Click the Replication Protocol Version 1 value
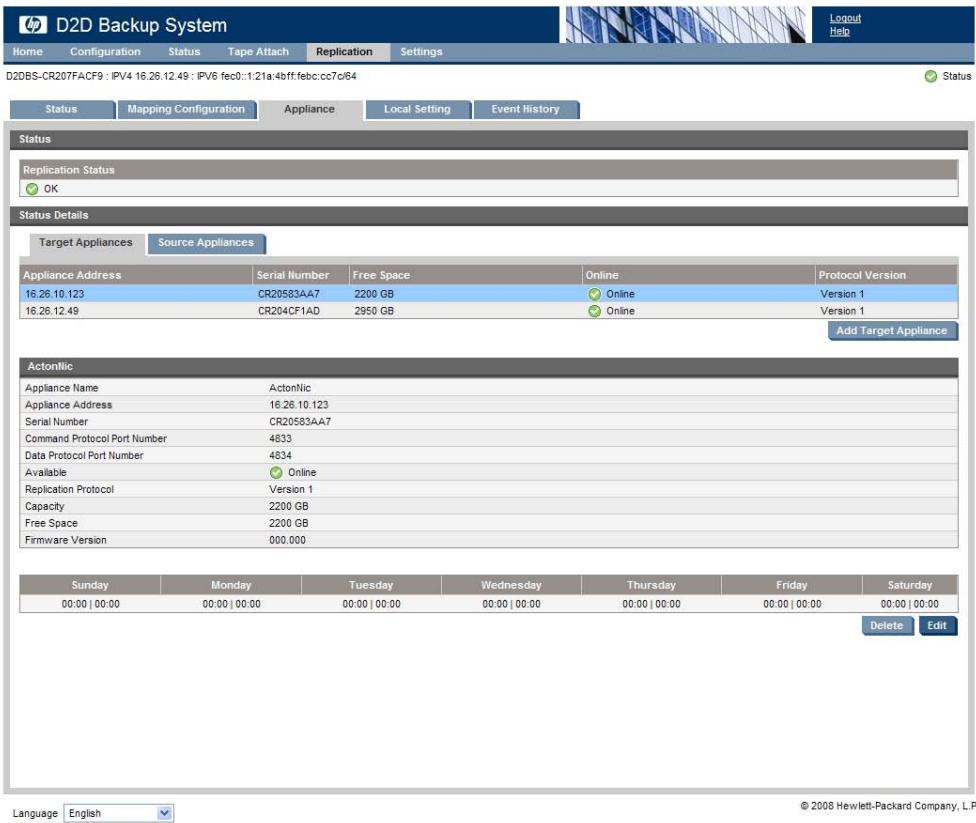 [291, 489]
